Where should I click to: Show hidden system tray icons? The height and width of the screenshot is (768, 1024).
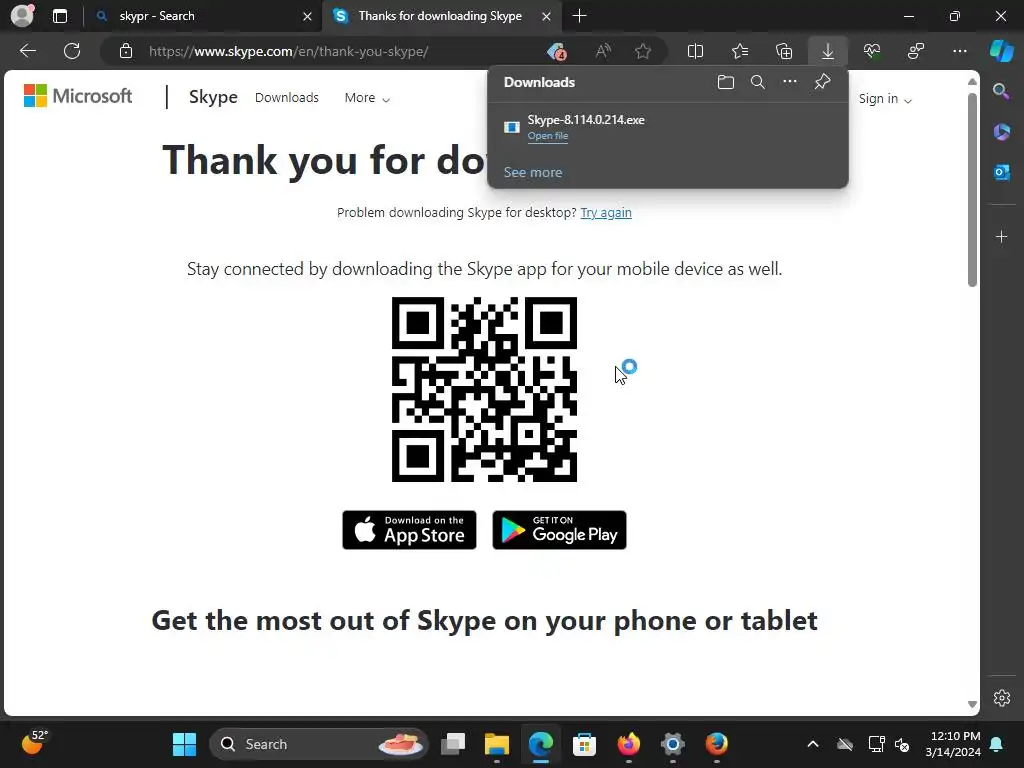click(812, 744)
